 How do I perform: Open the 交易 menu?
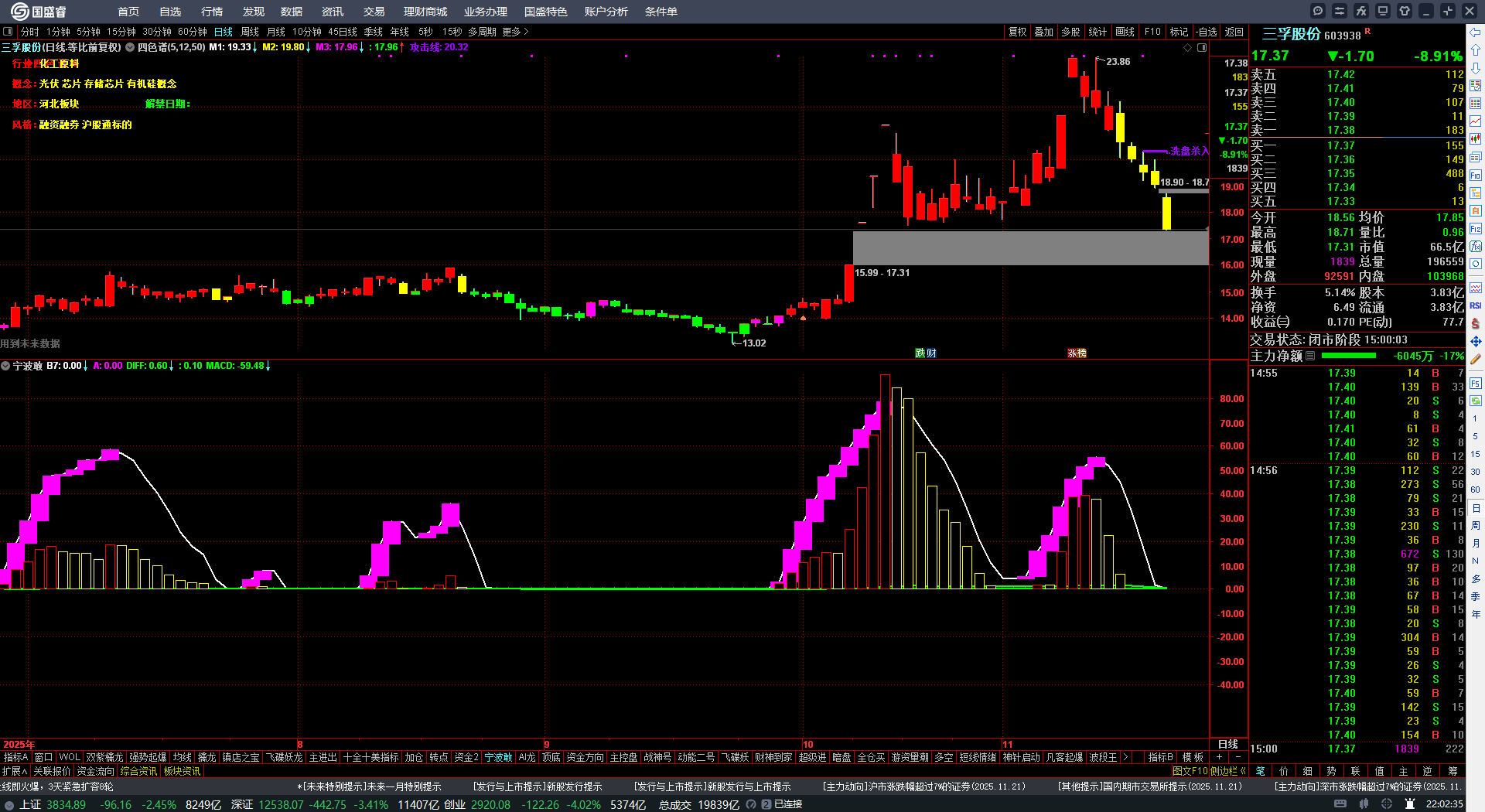click(x=374, y=12)
